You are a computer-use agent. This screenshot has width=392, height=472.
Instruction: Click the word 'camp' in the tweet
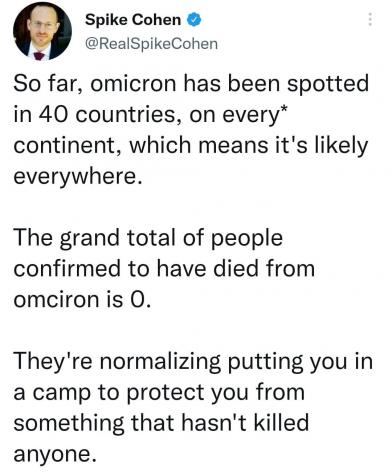pyautogui.click(x=62, y=394)
